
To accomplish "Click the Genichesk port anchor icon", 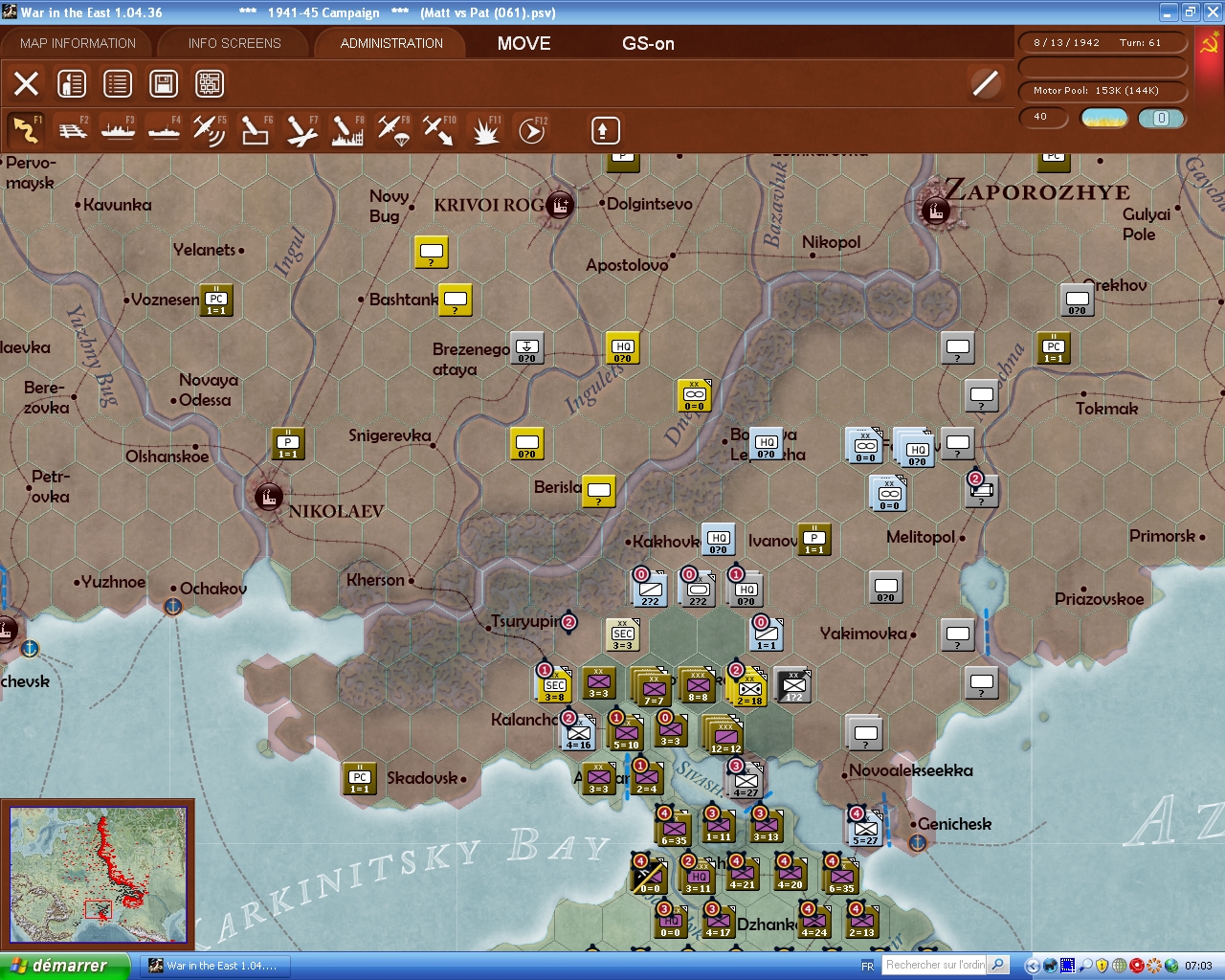I will [917, 842].
